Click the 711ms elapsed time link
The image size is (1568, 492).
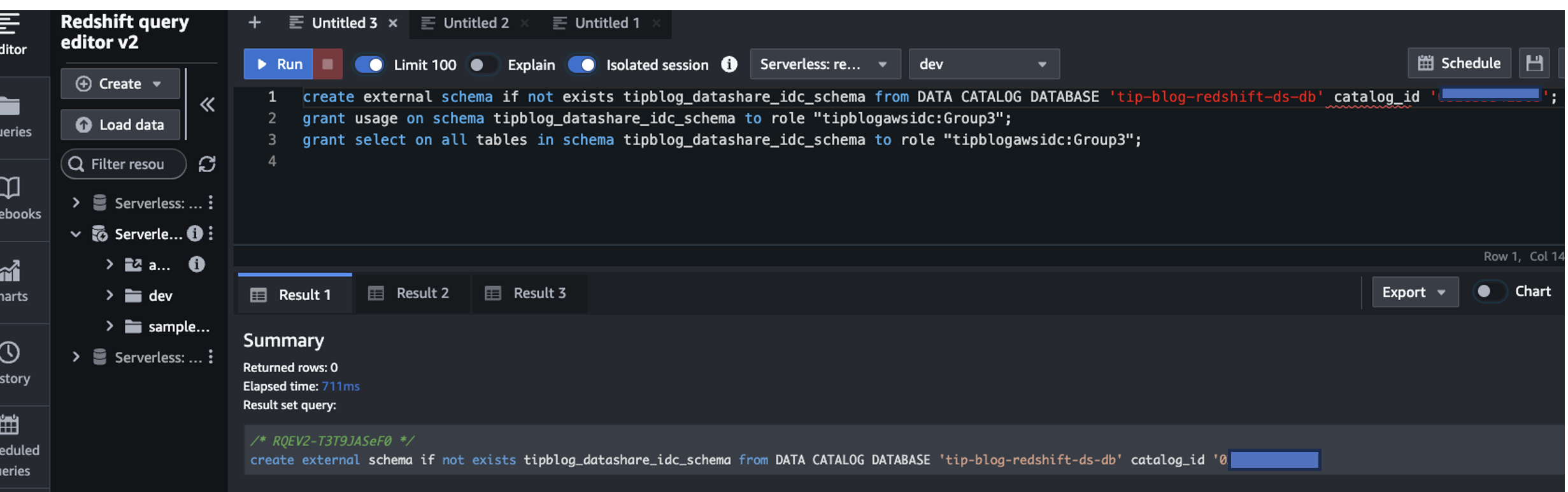click(341, 386)
